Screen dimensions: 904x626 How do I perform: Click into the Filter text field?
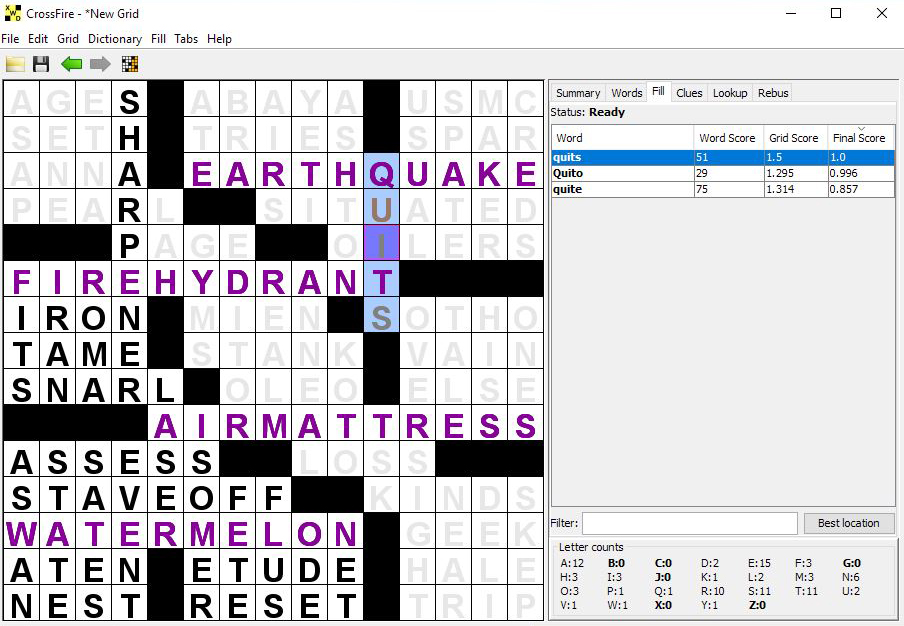[689, 523]
